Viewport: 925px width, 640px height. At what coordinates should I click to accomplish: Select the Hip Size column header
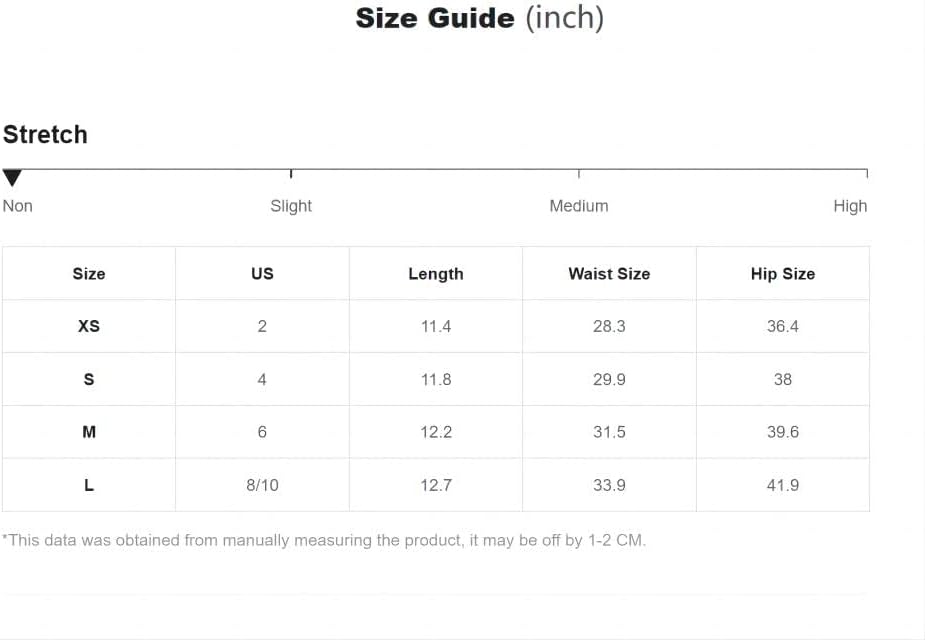[x=783, y=274]
